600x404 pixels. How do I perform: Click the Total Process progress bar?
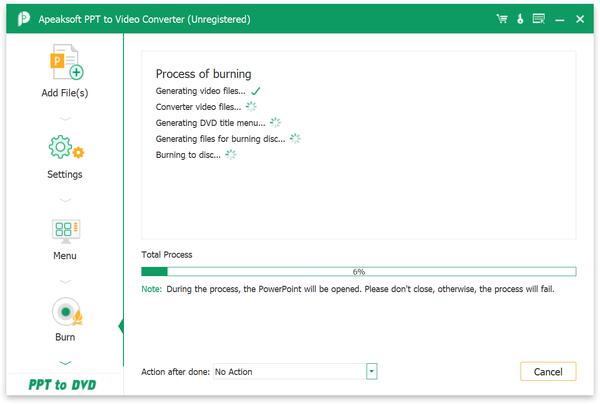[x=359, y=272]
